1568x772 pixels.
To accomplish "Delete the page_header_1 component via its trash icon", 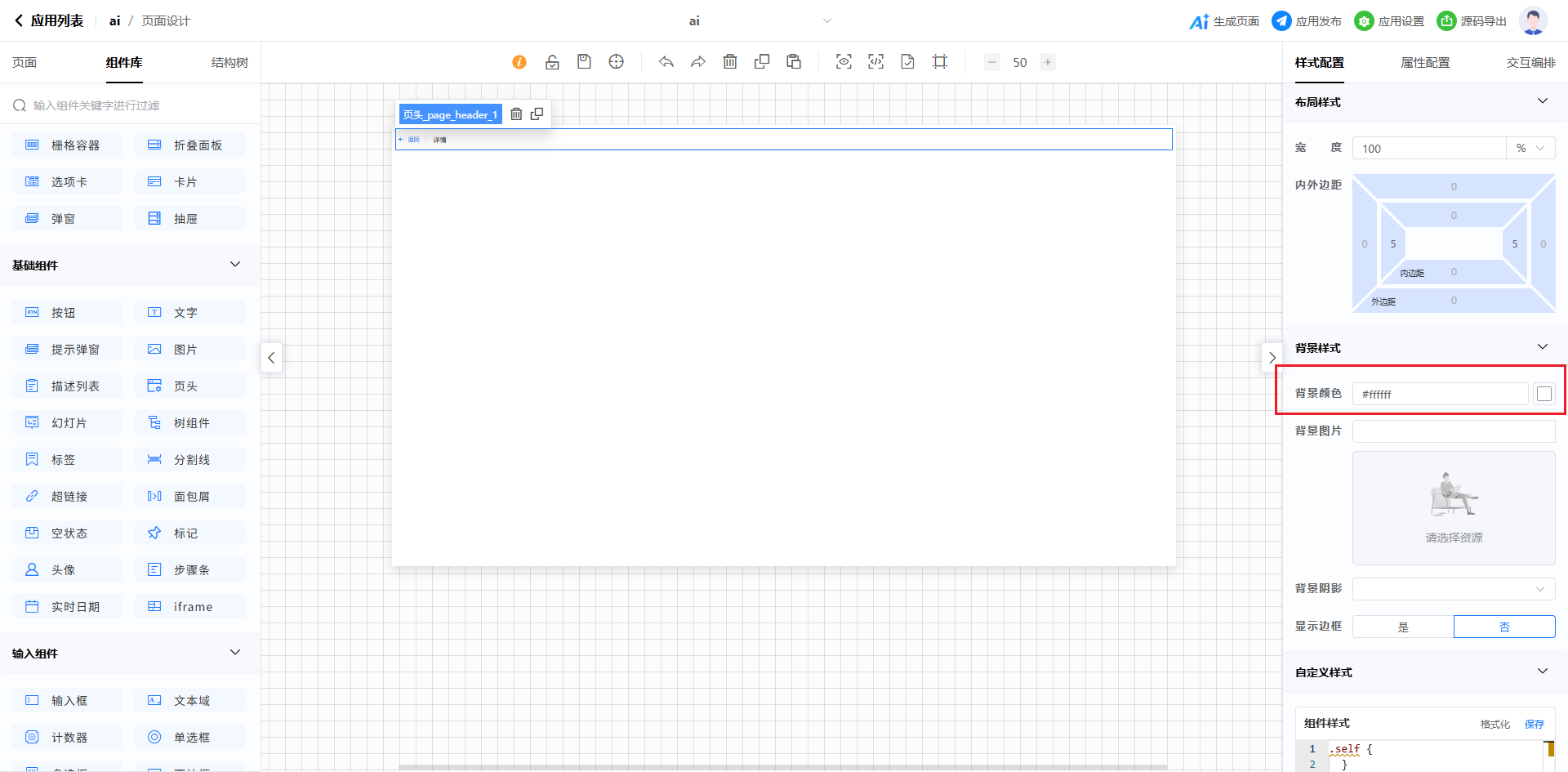I will pyautogui.click(x=516, y=114).
